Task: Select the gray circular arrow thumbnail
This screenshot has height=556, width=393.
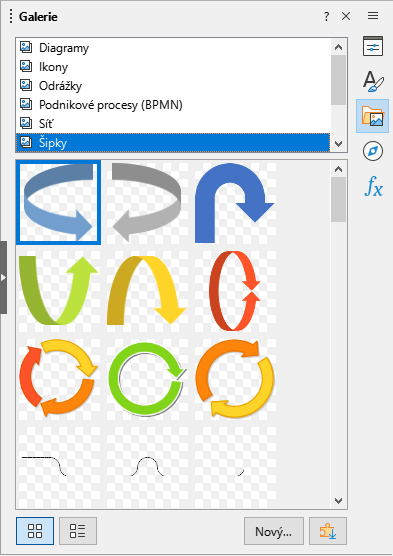Action: (146, 203)
